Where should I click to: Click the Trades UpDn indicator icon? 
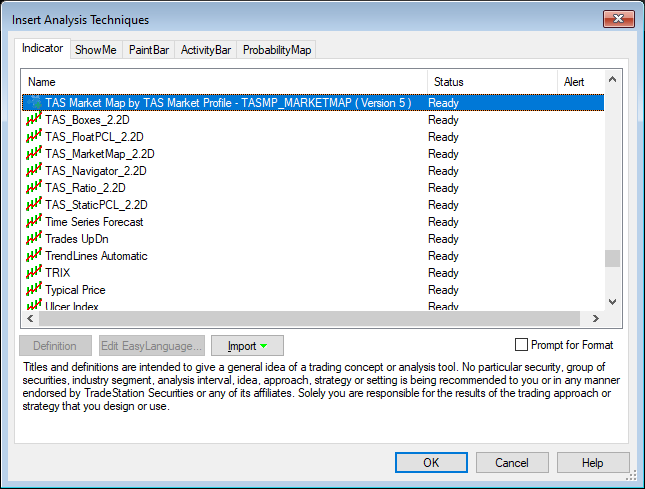point(34,238)
